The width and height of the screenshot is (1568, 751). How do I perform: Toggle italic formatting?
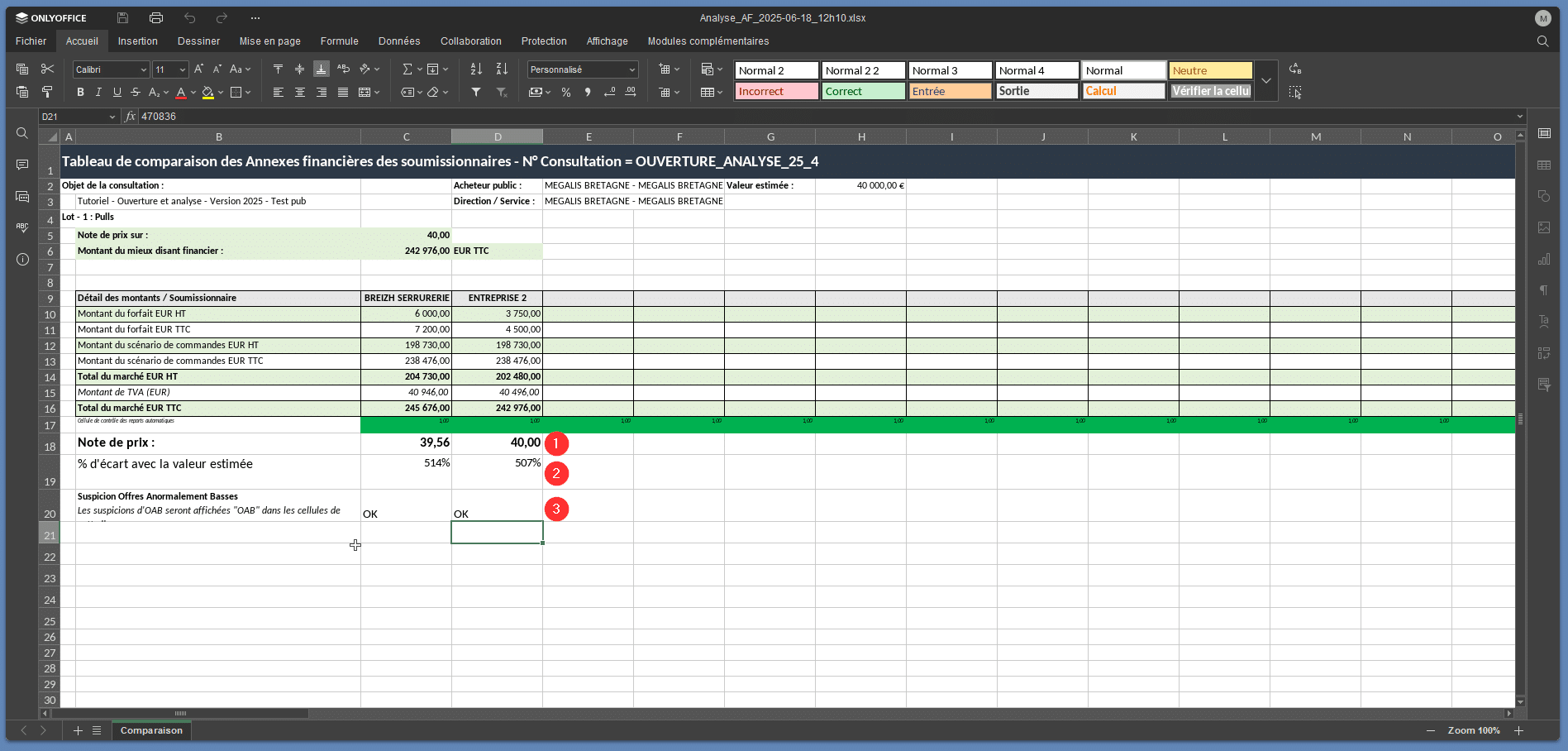point(98,93)
